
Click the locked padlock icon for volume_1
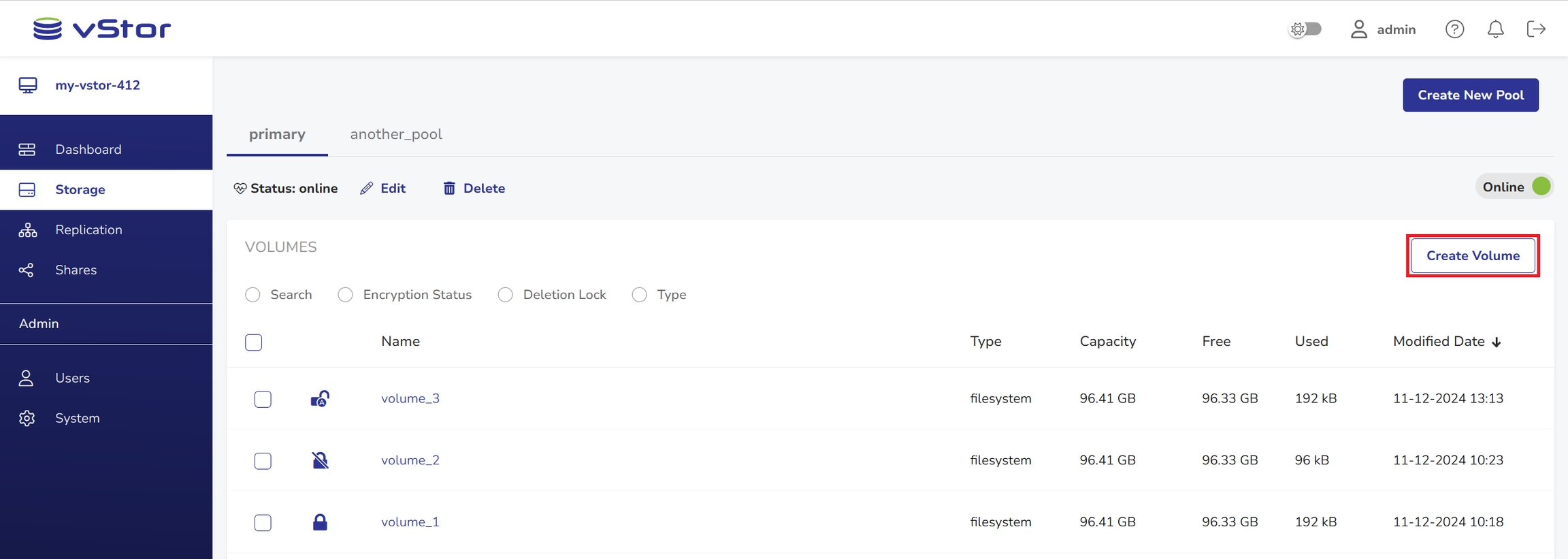click(x=320, y=522)
